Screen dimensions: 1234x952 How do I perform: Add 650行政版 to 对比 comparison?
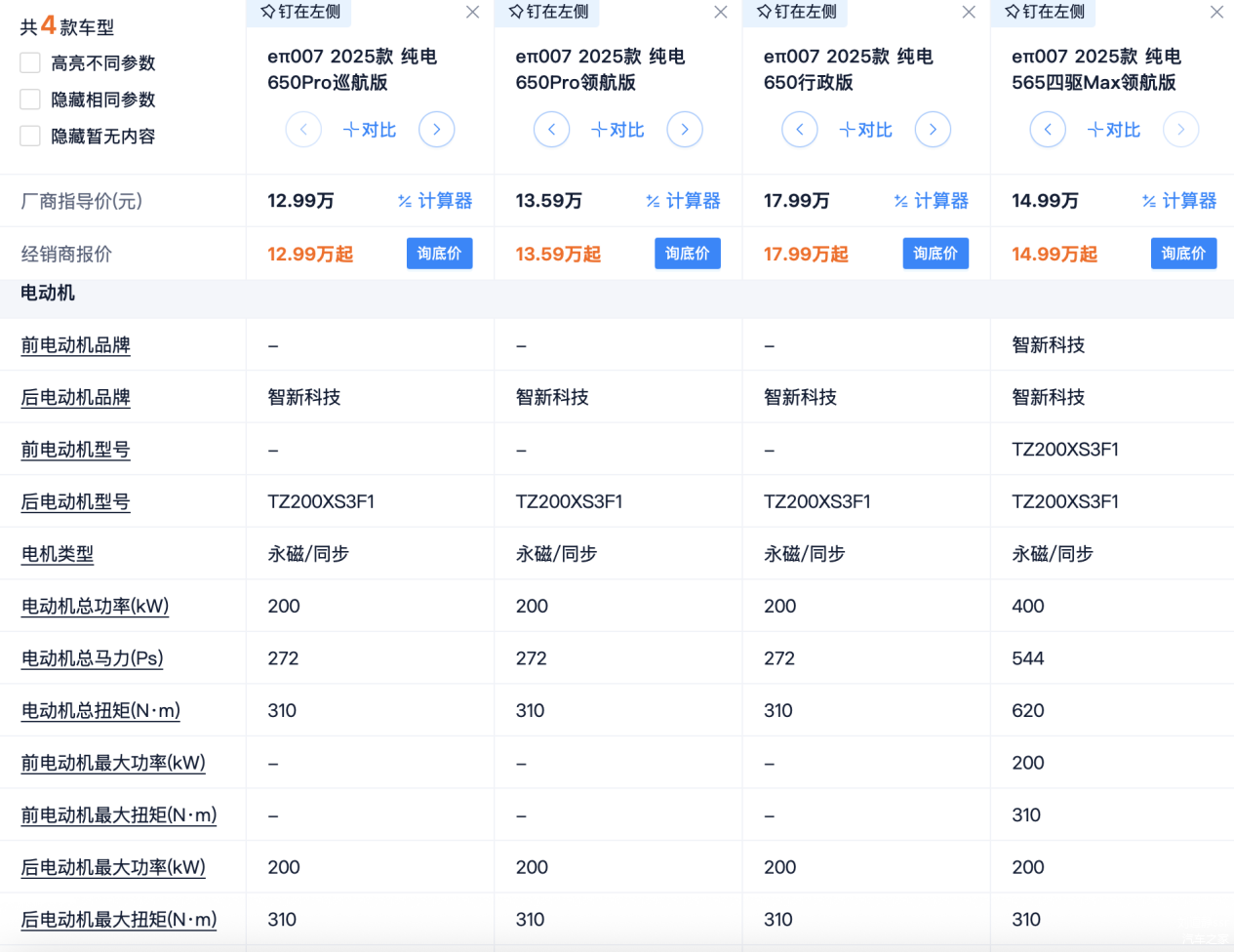(866, 130)
